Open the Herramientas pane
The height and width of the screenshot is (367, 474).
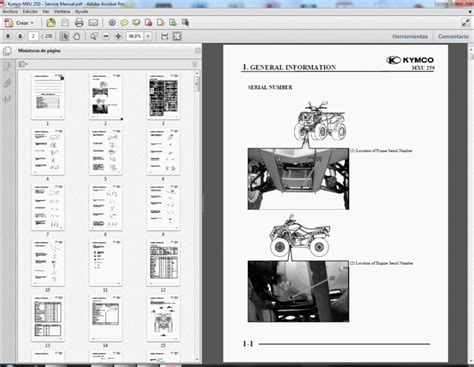click(x=410, y=36)
